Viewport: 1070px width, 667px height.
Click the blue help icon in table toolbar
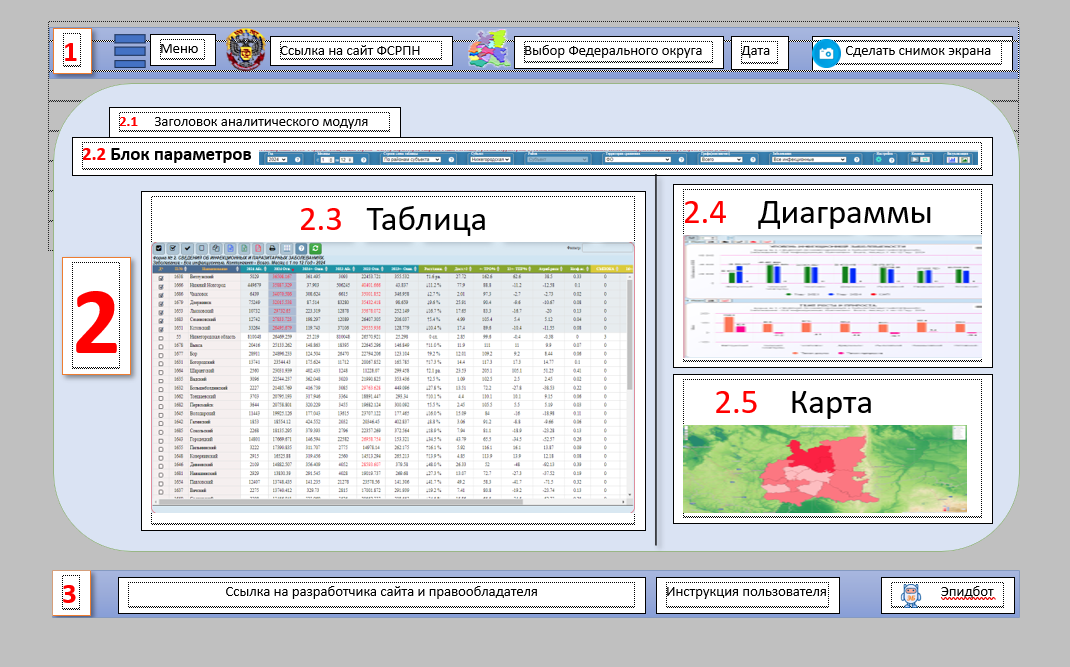tap(301, 248)
